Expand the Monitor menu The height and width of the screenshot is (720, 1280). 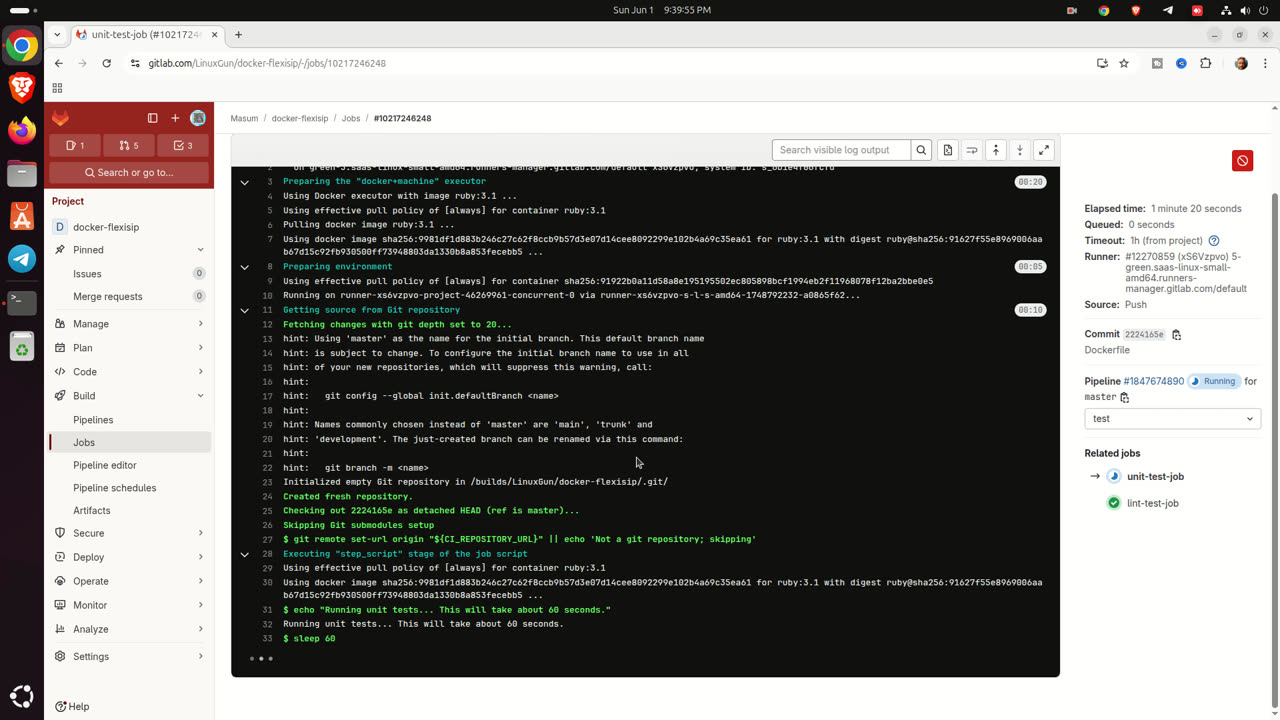click(129, 605)
